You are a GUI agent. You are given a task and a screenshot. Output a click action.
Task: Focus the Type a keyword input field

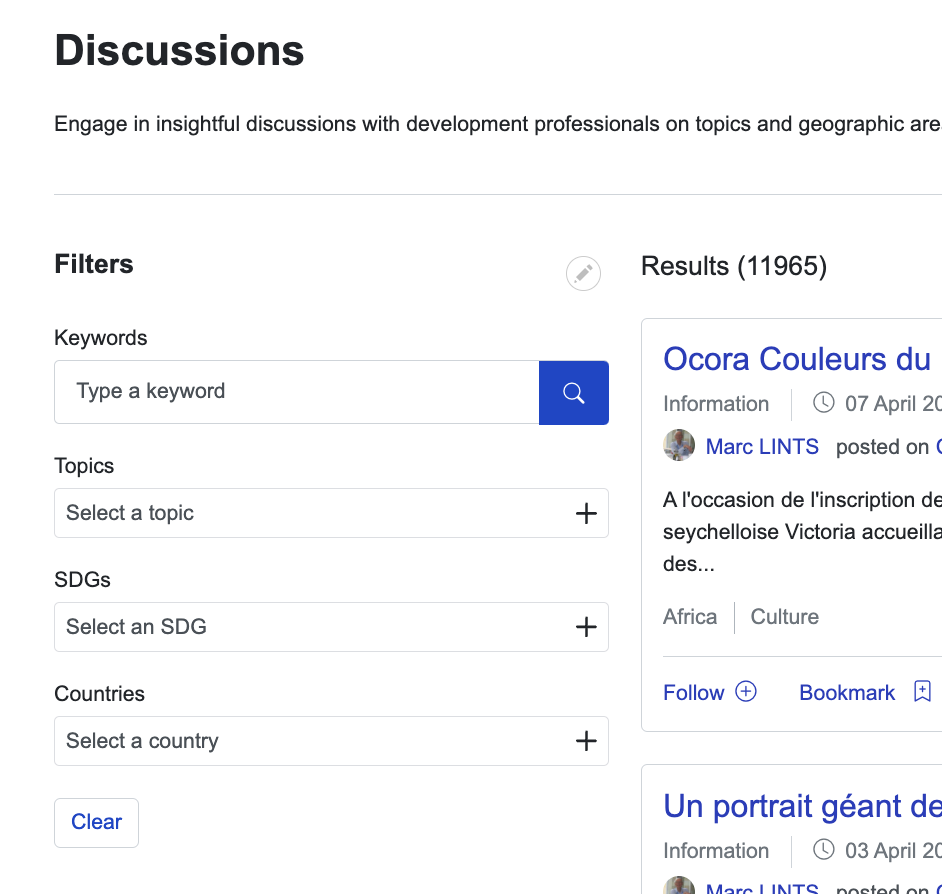tap(297, 392)
